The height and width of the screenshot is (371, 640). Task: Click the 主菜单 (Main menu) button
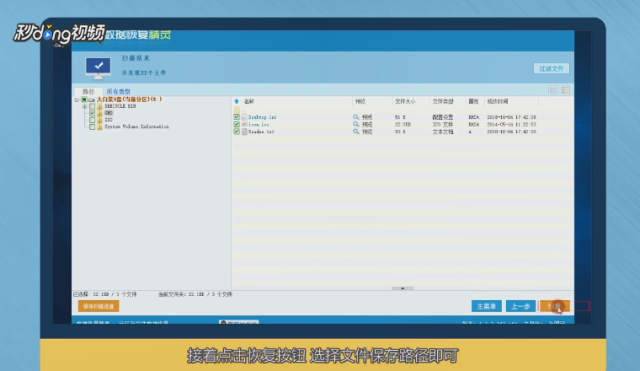pos(486,306)
